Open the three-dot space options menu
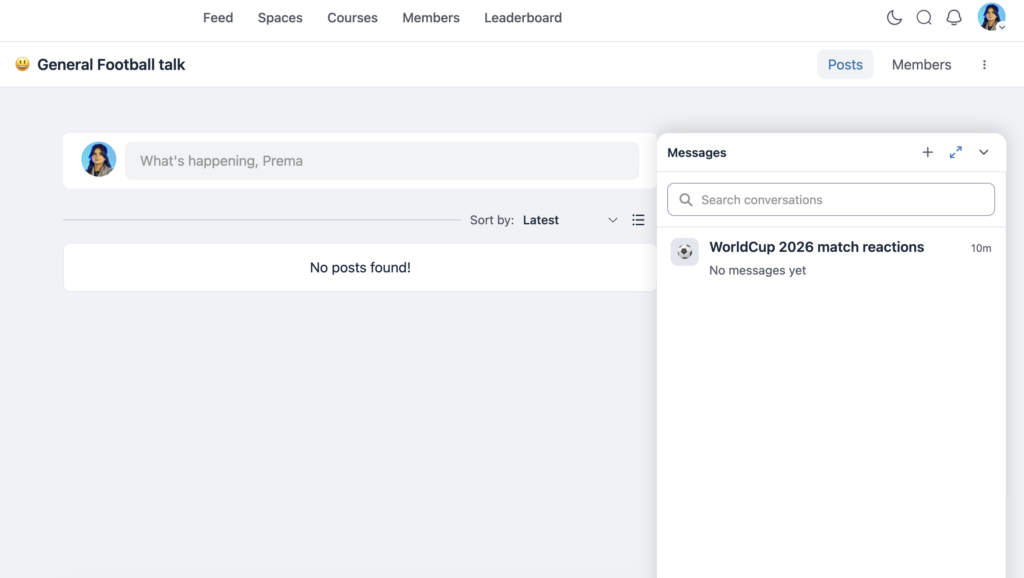The height and width of the screenshot is (578, 1024). pyautogui.click(x=984, y=65)
